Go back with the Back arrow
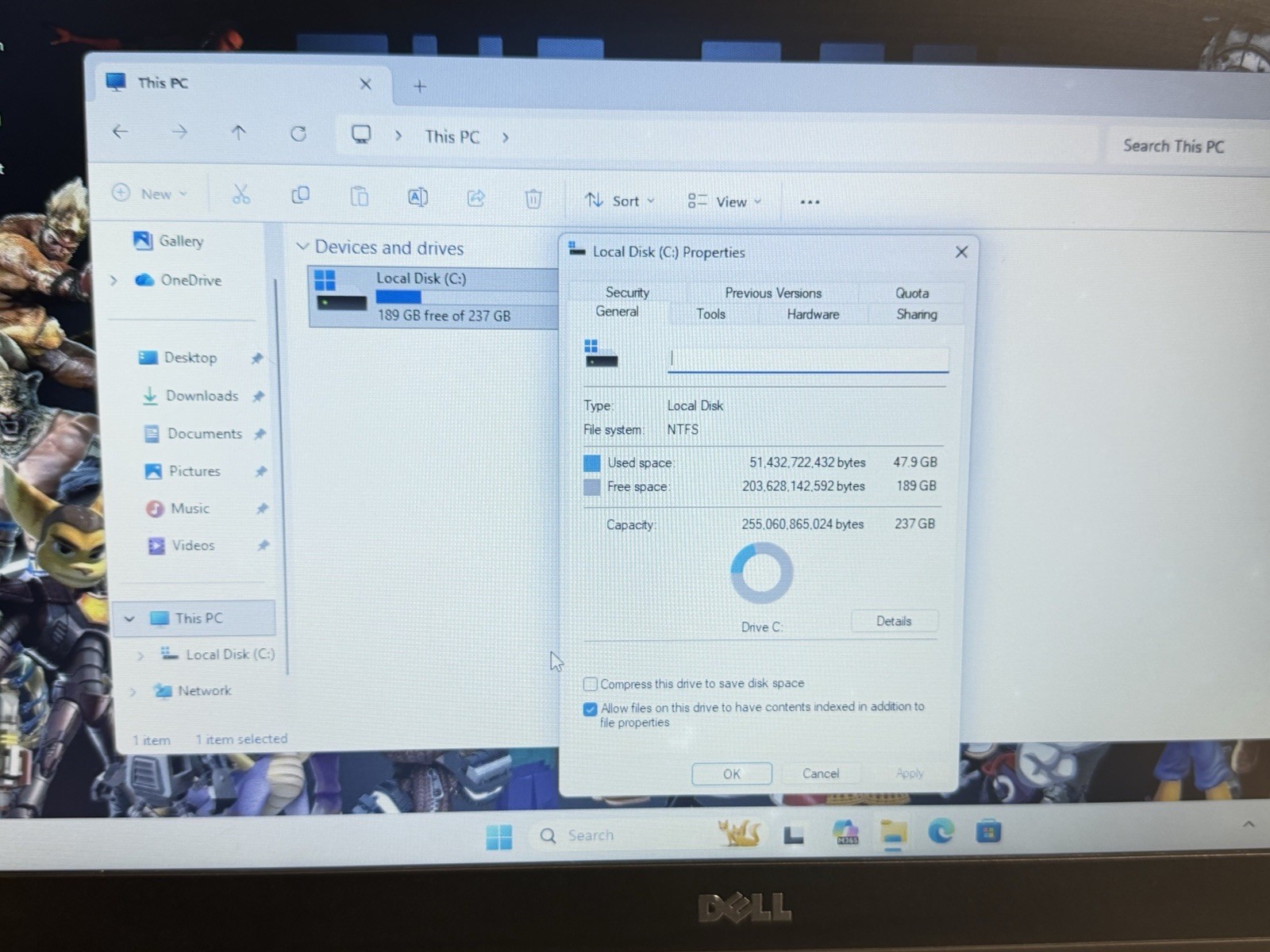 tap(120, 132)
